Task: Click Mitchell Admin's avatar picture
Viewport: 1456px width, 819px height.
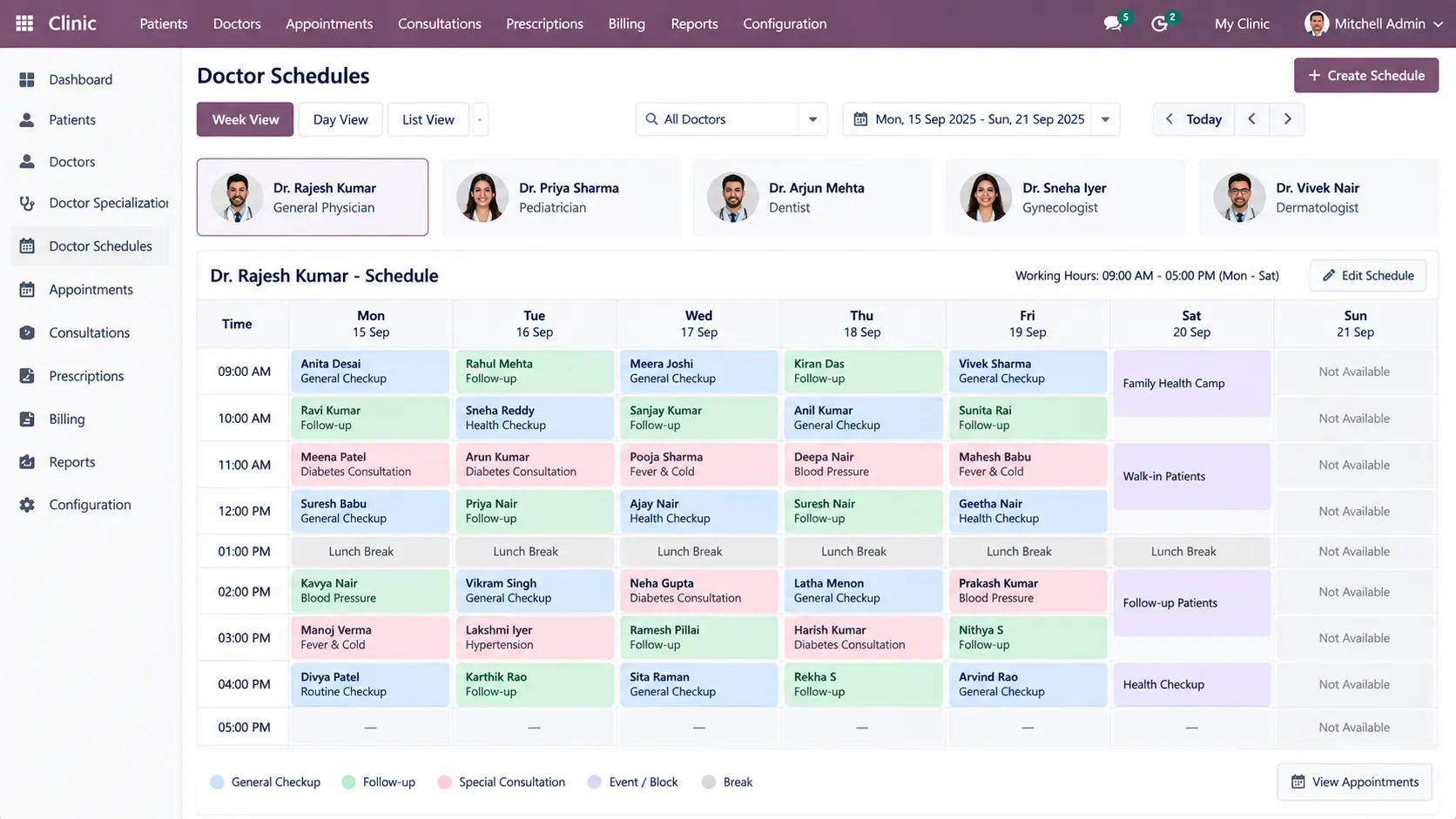Action: point(1316,23)
